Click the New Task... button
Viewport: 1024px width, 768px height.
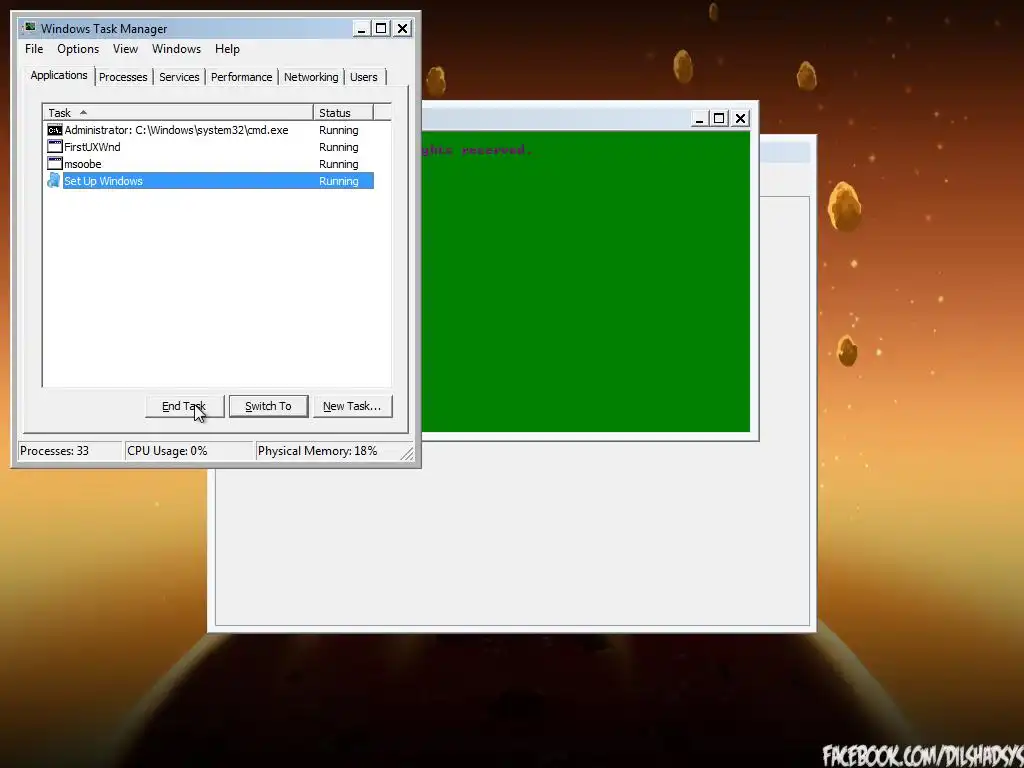[x=353, y=406]
